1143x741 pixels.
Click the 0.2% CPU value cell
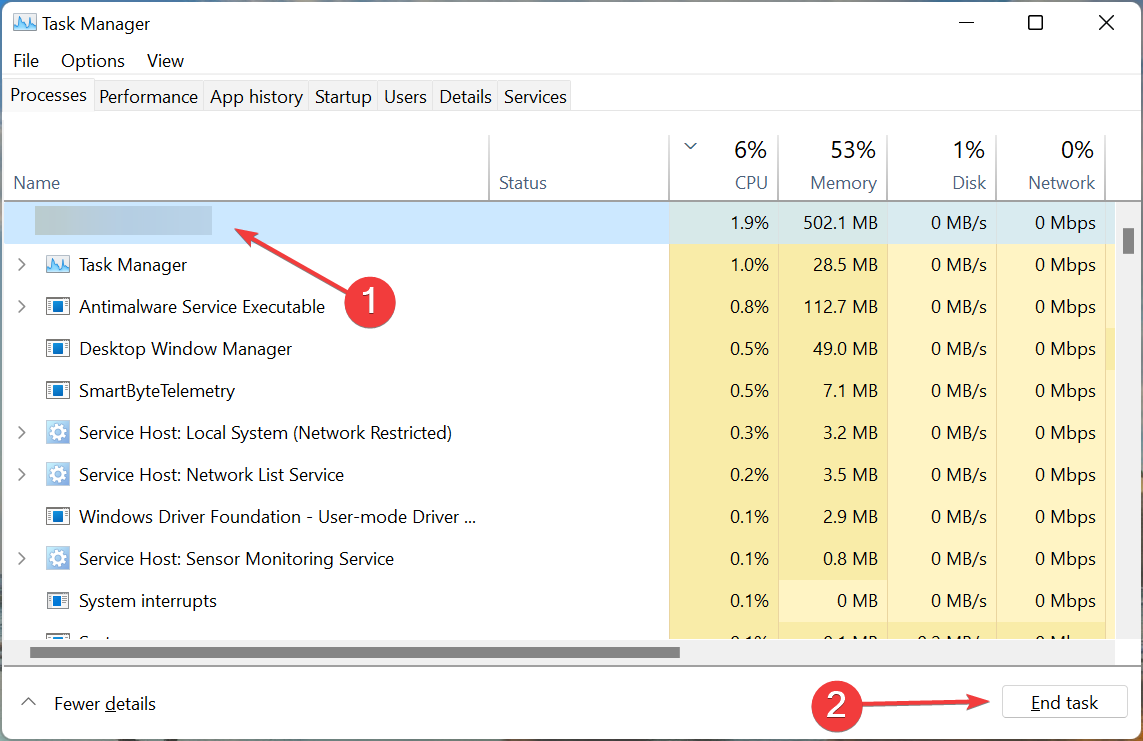coord(724,475)
